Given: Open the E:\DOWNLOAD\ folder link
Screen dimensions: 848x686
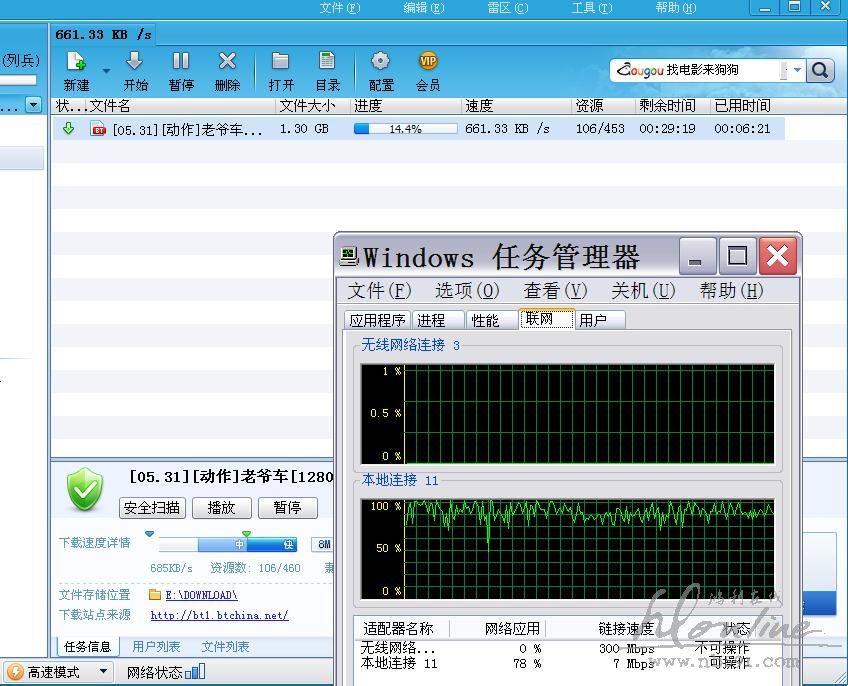Looking at the screenshot, I should click(x=200, y=595).
